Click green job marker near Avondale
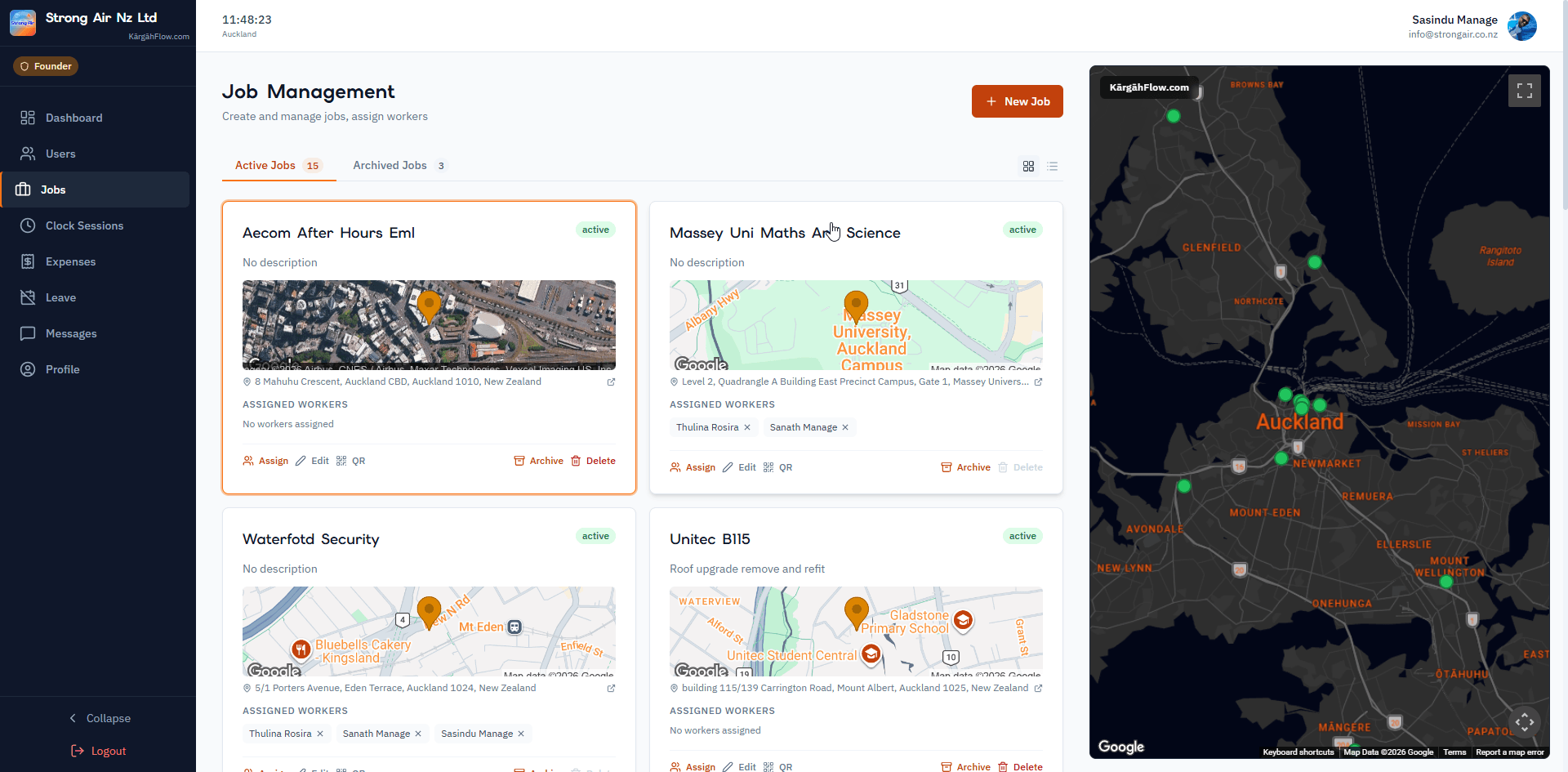1568x772 pixels. coord(1184,486)
